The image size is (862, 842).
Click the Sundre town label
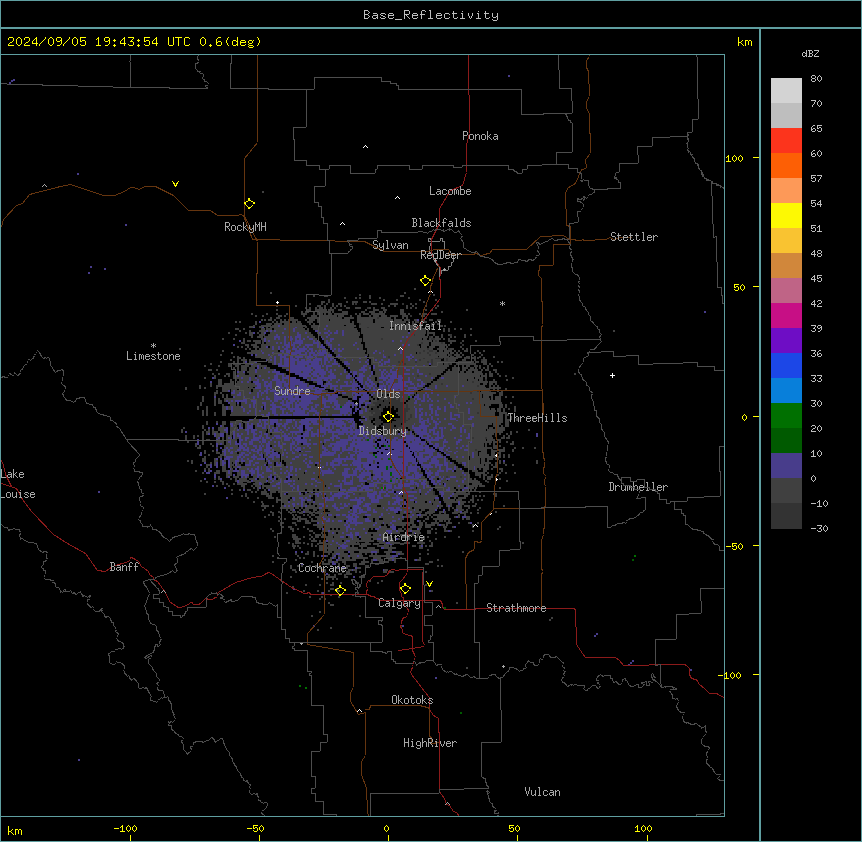(292, 391)
